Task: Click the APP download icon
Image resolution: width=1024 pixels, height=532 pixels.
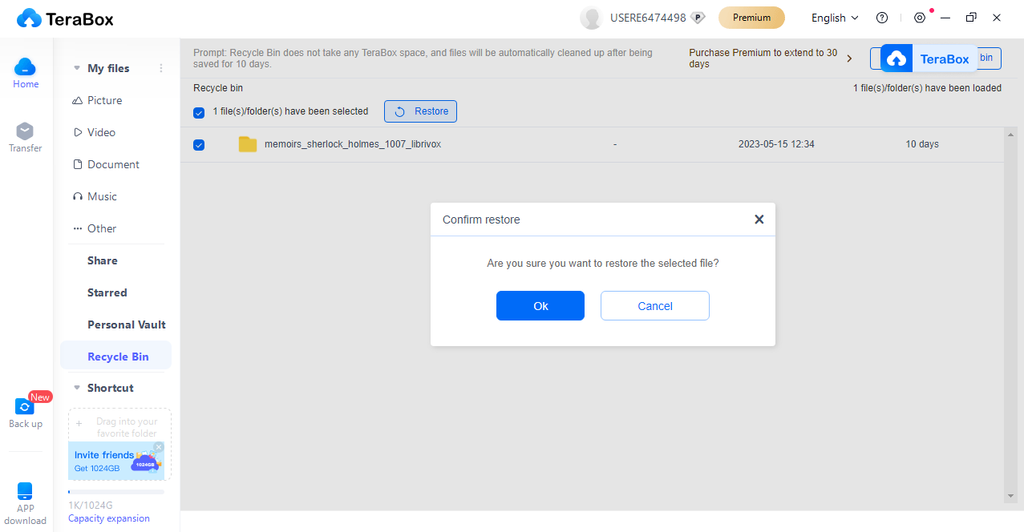Action: (25, 491)
